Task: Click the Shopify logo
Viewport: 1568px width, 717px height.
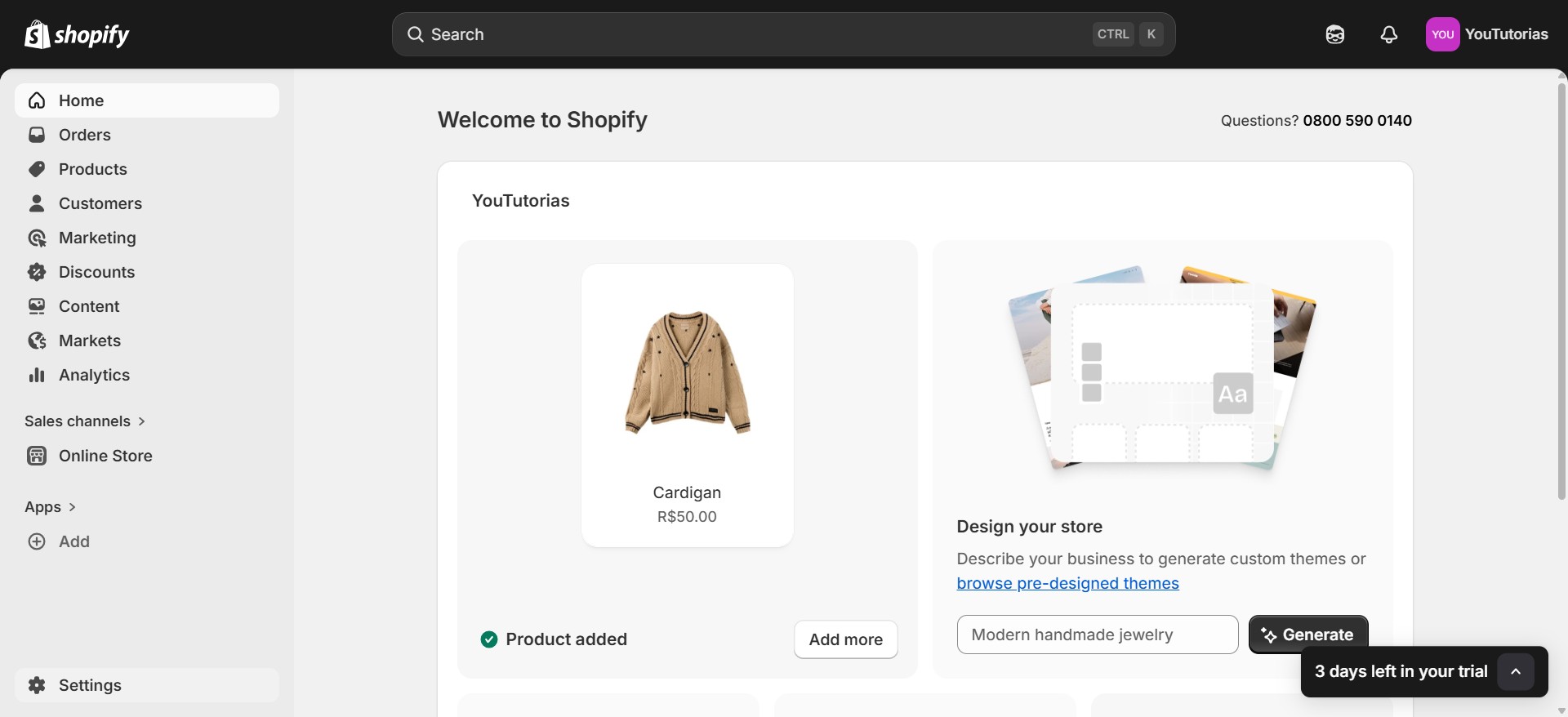Action: coord(77,34)
